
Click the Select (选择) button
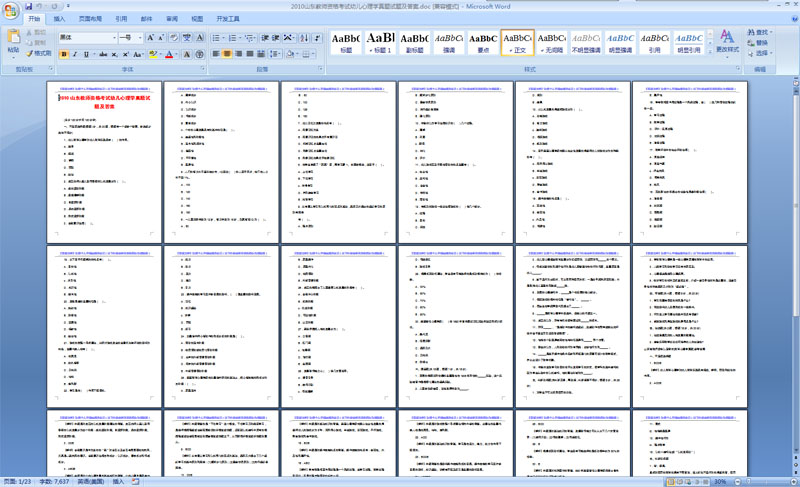[x=760, y=53]
